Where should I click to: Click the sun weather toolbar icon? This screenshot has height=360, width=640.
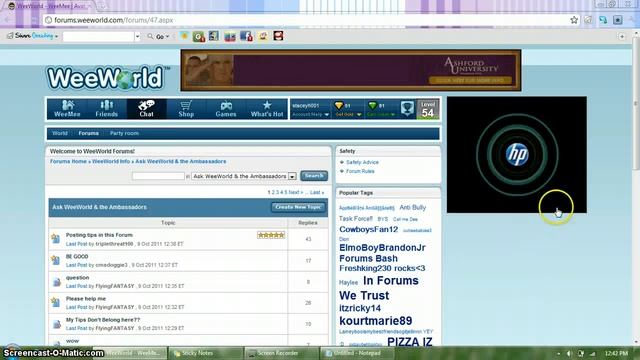[x=184, y=36]
